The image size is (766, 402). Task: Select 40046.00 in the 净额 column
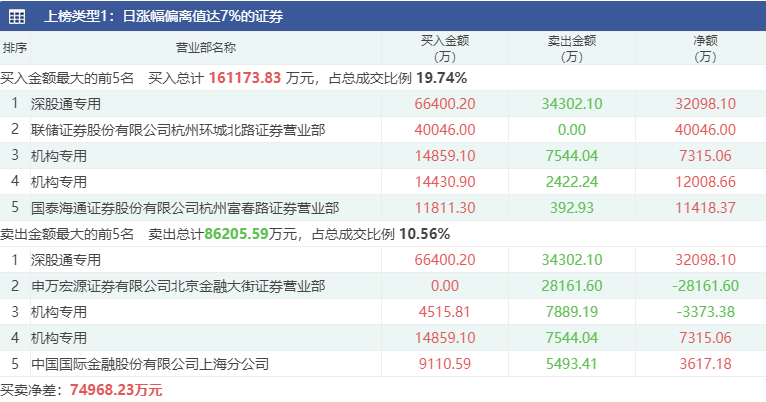pyautogui.click(x=705, y=130)
